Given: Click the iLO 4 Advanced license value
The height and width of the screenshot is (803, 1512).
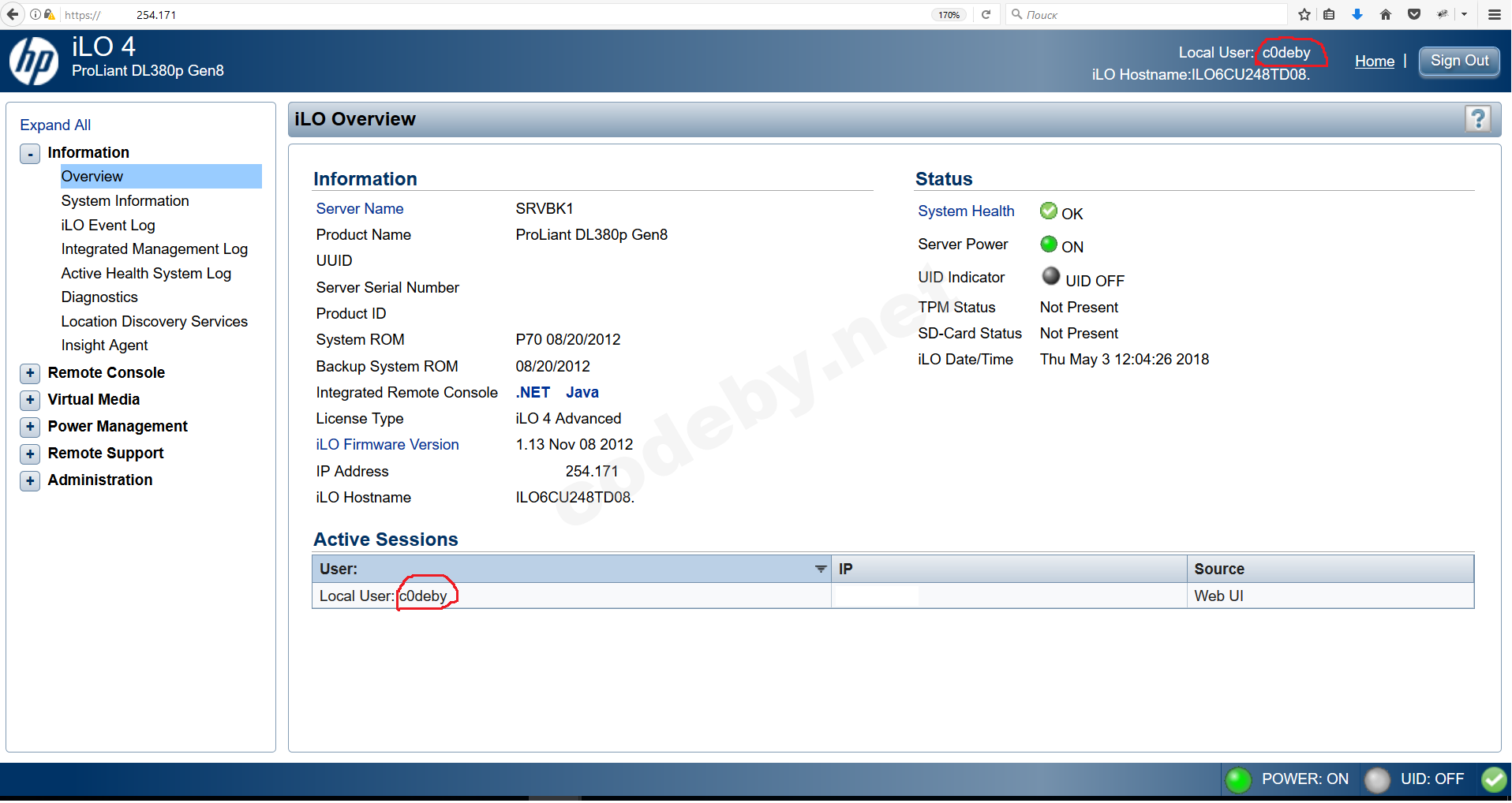Looking at the screenshot, I should pos(569,419).
